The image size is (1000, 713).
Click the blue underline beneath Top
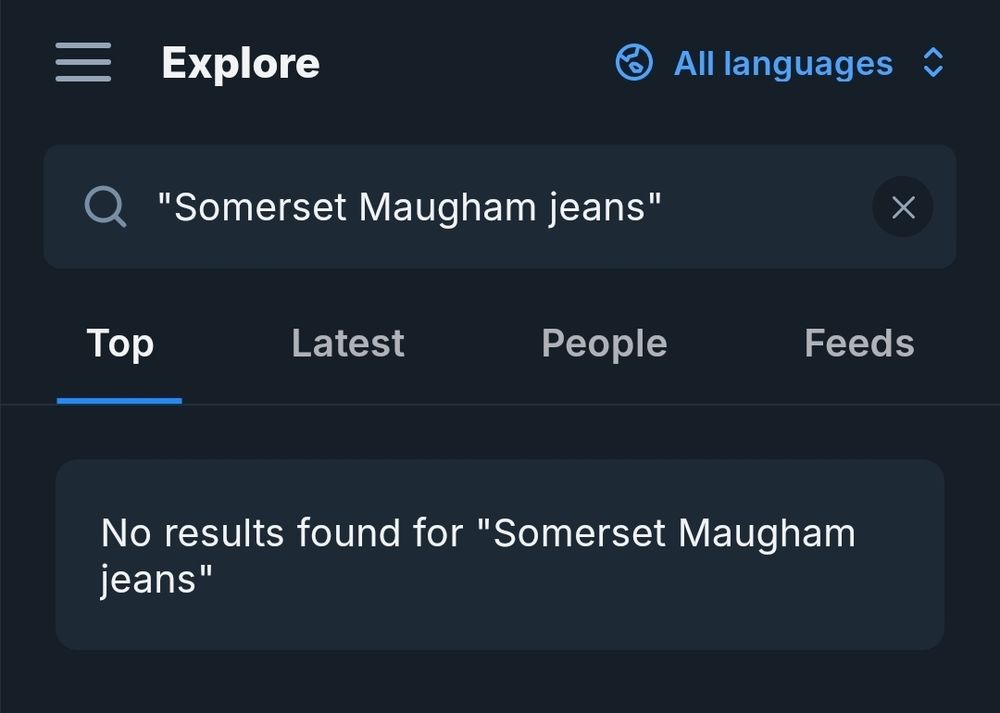(119, 401)
